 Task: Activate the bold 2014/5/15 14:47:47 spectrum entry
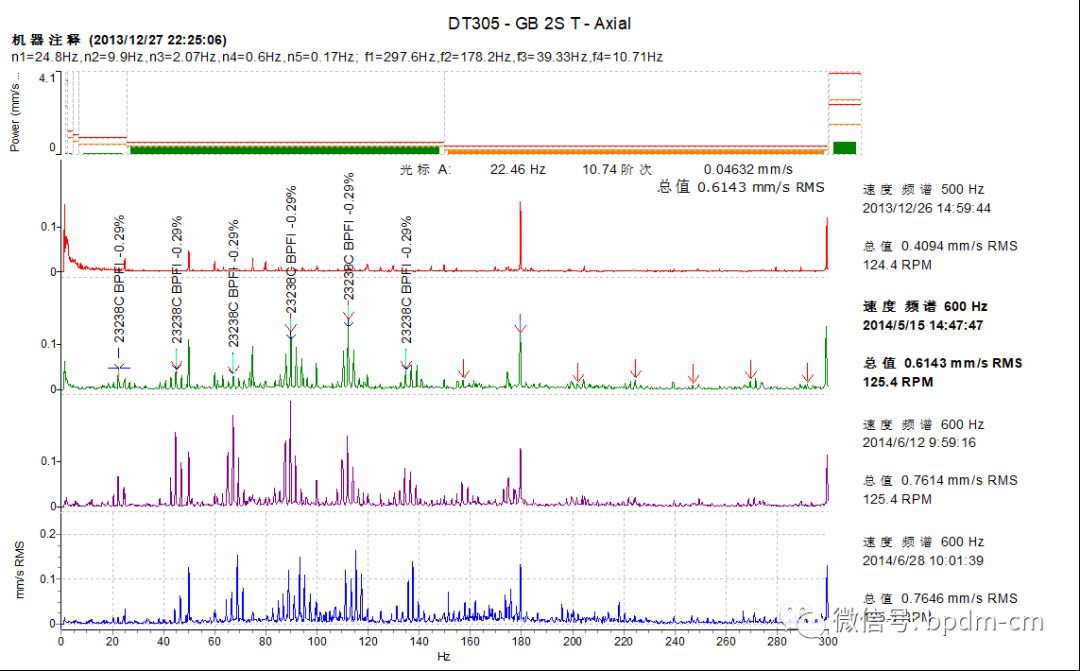click(x=922, y=325)
